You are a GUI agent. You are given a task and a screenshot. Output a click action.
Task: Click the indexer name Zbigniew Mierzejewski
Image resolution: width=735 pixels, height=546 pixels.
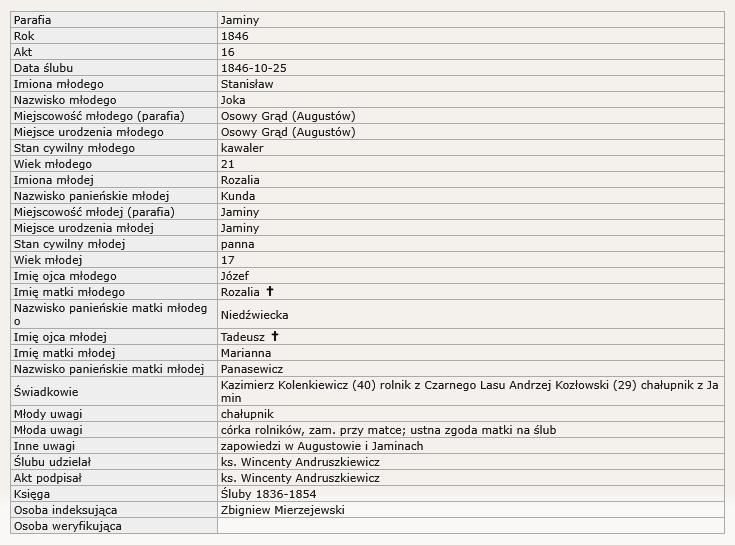coord(280,510)
